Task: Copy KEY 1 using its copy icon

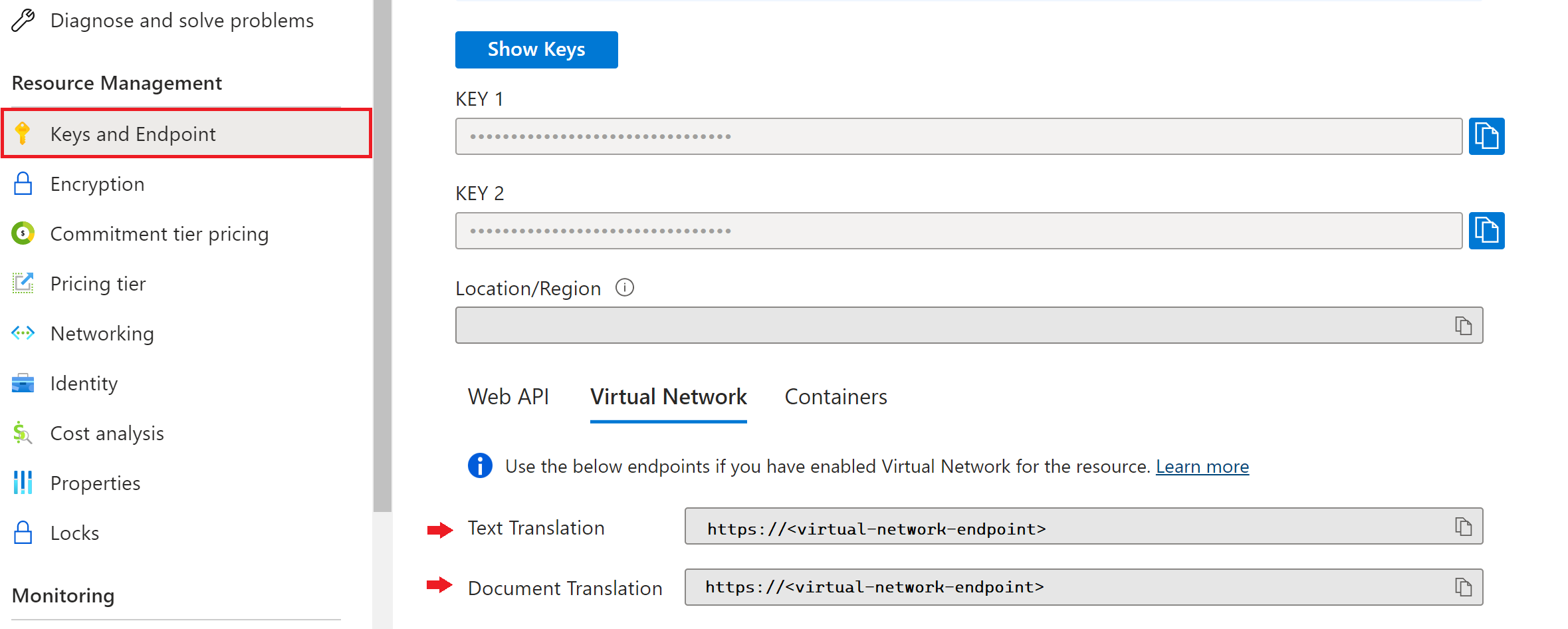Action: 1487,136
